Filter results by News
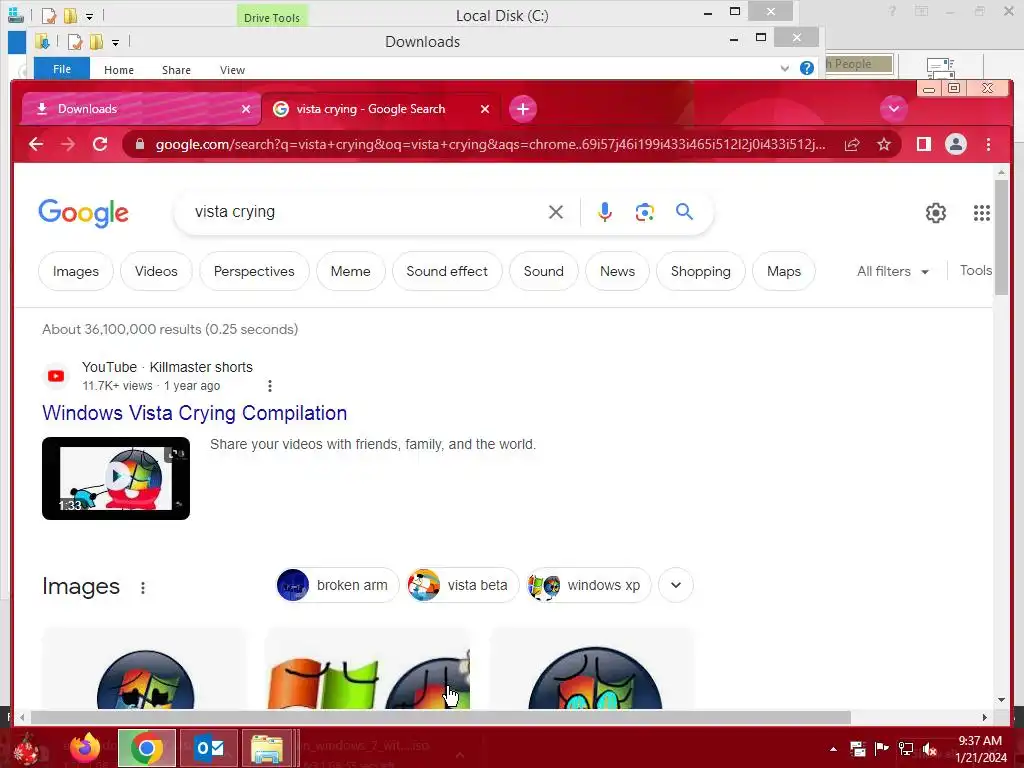Screen dimensions: 1024x768 pyautogui.click(x=617, y=271)
